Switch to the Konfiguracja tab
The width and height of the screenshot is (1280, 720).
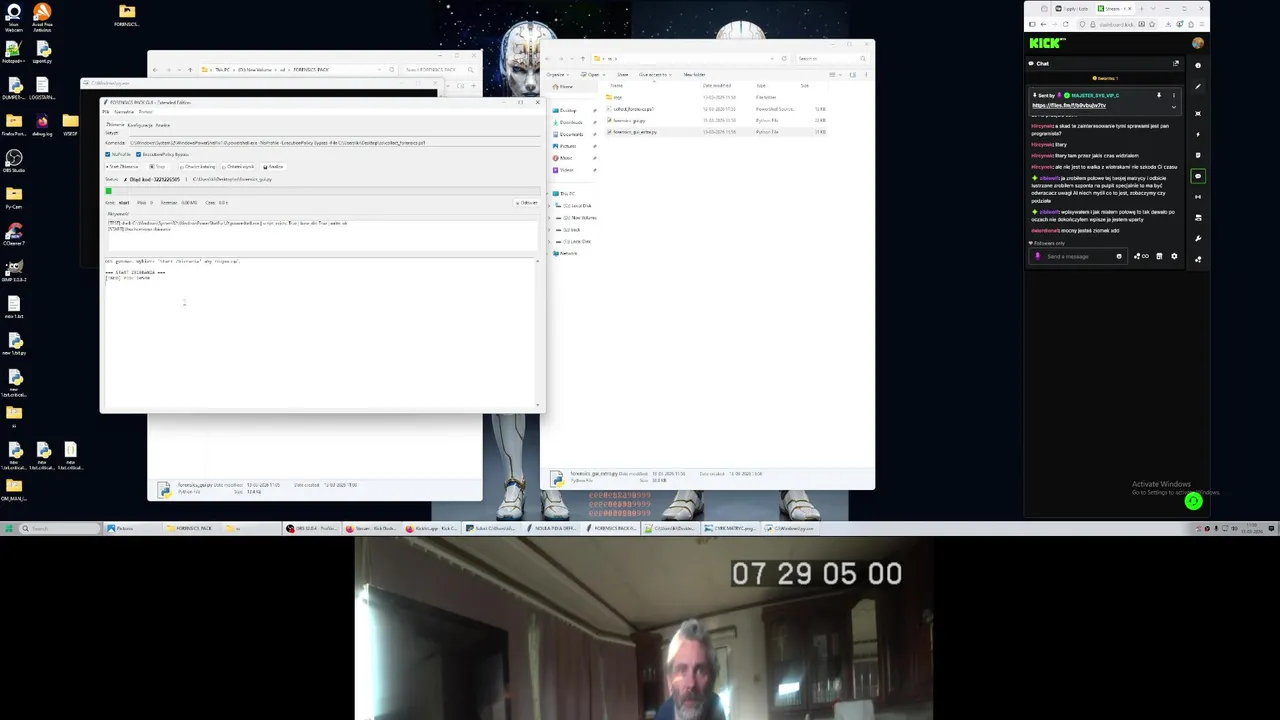(x=140, y=125)
